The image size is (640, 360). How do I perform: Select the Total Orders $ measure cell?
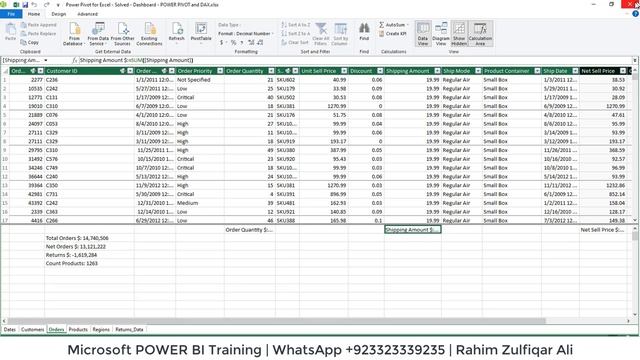[x=89, y=238]
